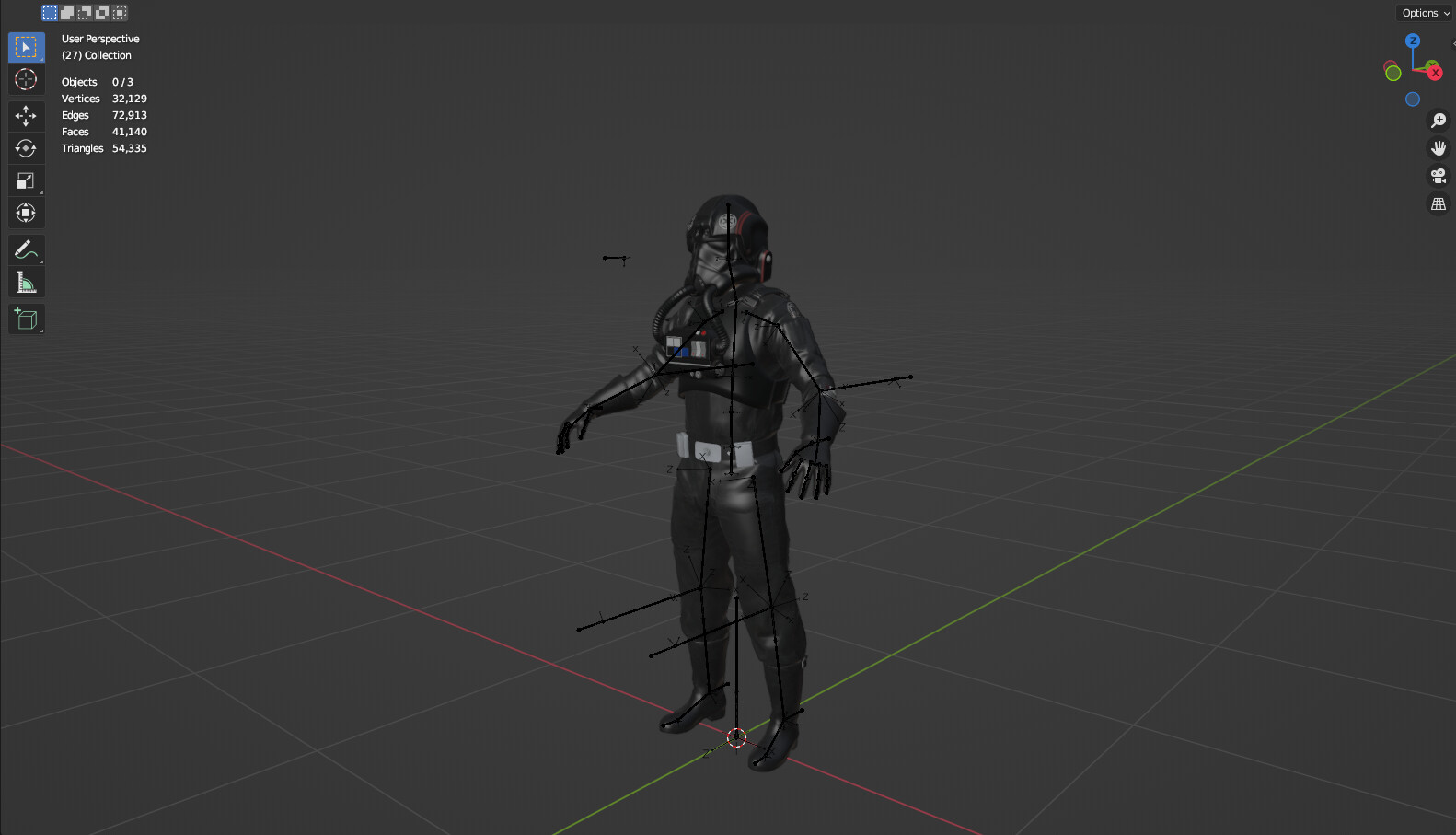Click the red X axis gizmo handle
Screen dimensions: 1456x835
click(1435, 73)
